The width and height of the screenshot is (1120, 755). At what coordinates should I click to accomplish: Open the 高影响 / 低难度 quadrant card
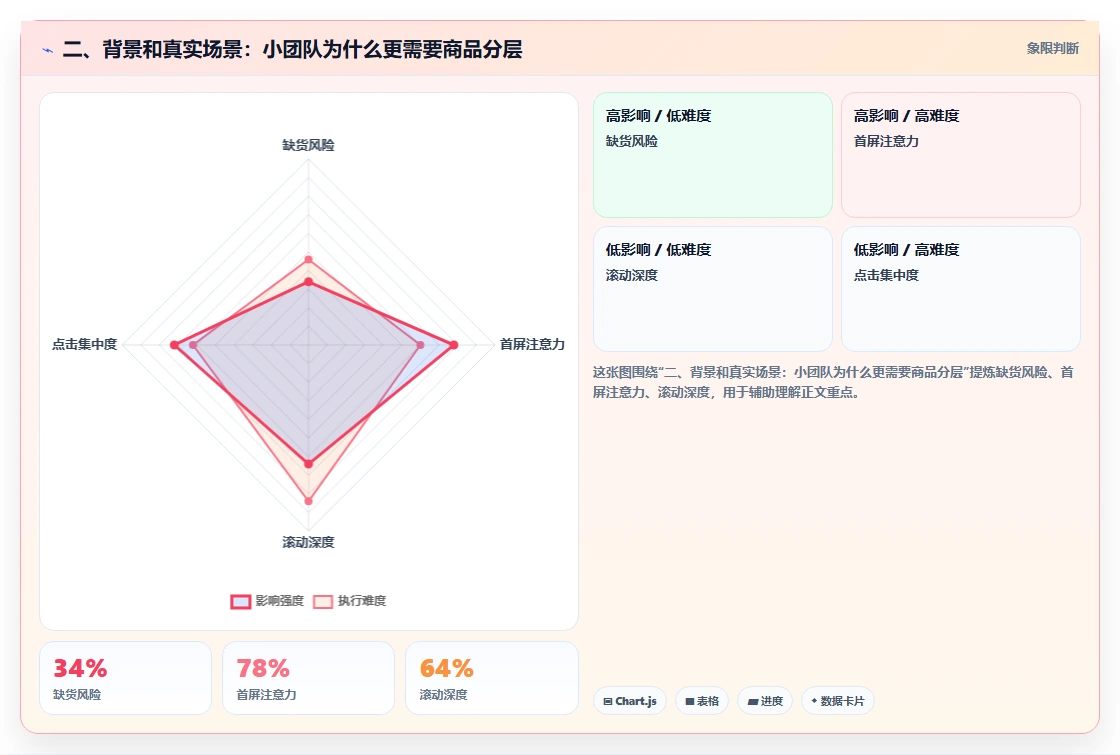[x=713, y=155]
